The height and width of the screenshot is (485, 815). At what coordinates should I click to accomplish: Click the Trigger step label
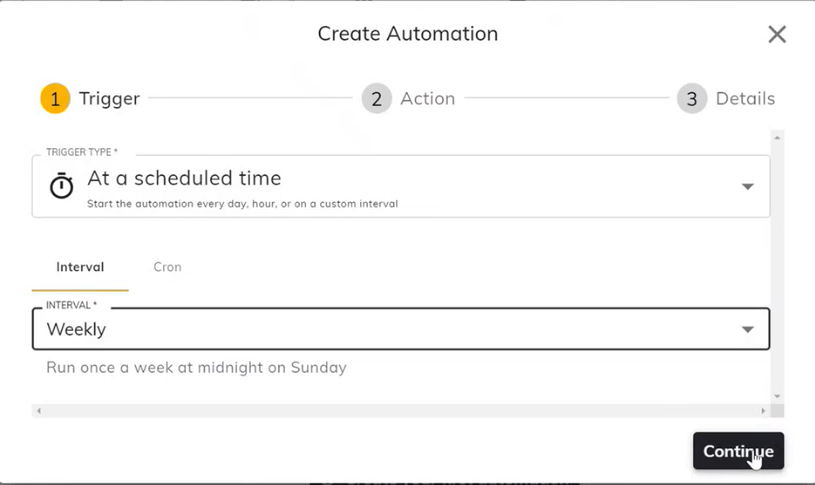pyautogui.click(x=109, y=98)
